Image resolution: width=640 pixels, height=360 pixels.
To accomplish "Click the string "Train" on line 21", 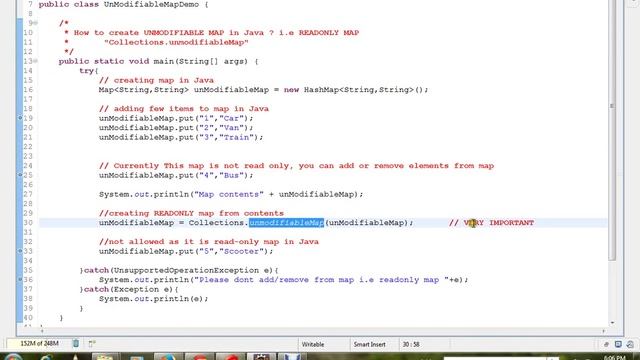I will 236,137.
